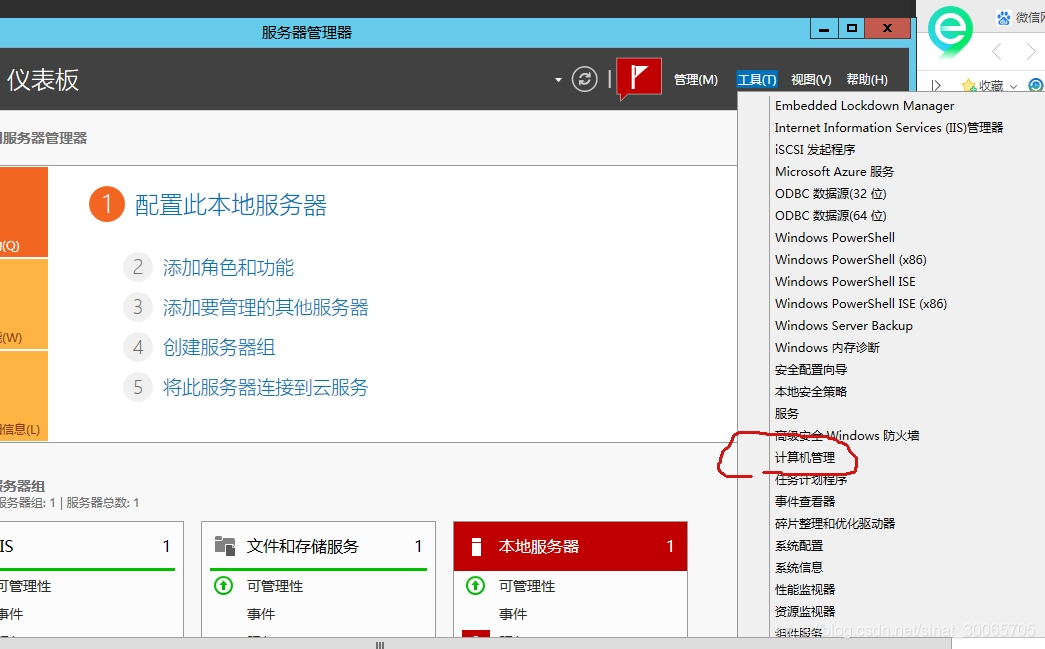Click 可管理性 under 文件和存储服务
This screenshot has width=1045, height=649.
pyautogui.click(x=275, y=586)
